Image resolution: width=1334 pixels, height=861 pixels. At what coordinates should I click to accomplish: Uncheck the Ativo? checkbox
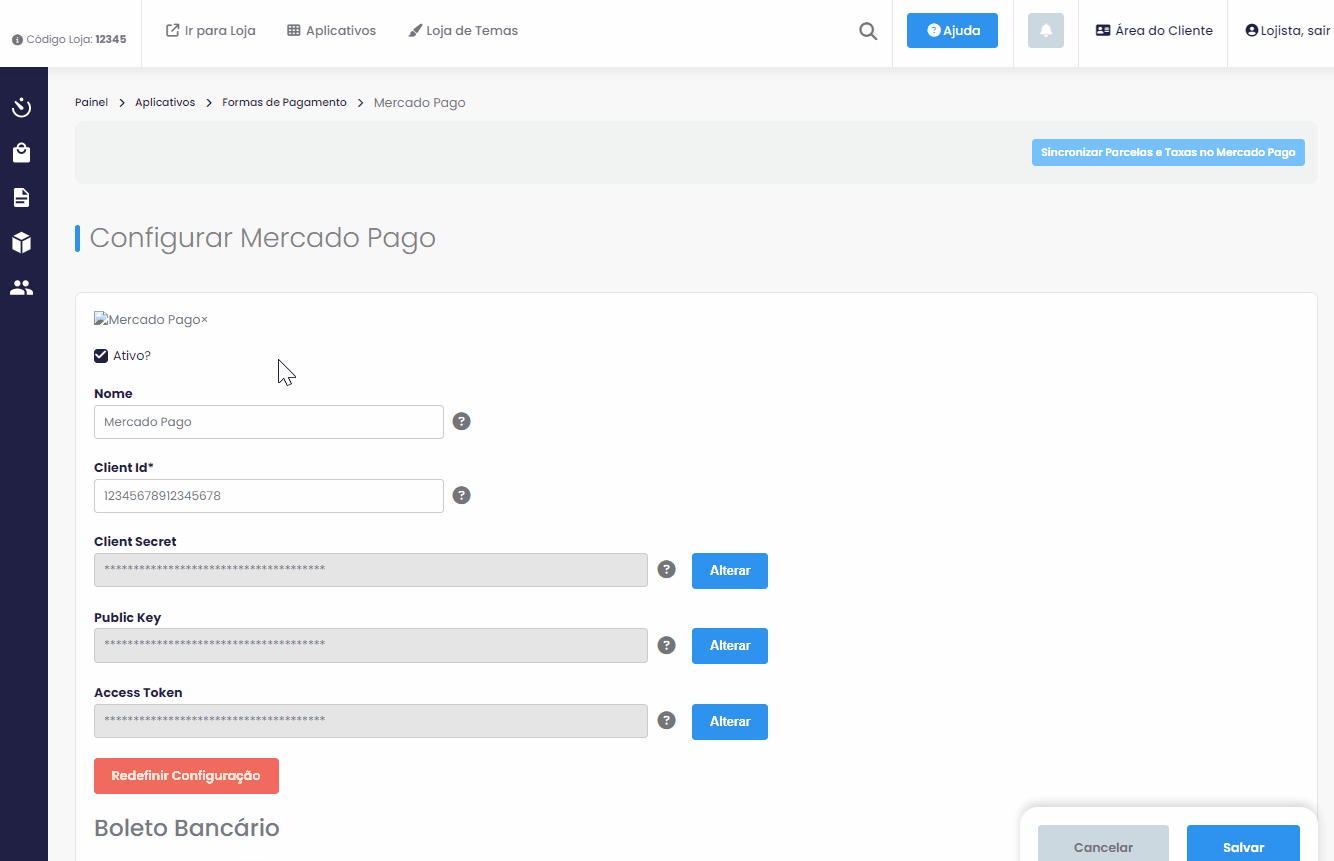101,356
